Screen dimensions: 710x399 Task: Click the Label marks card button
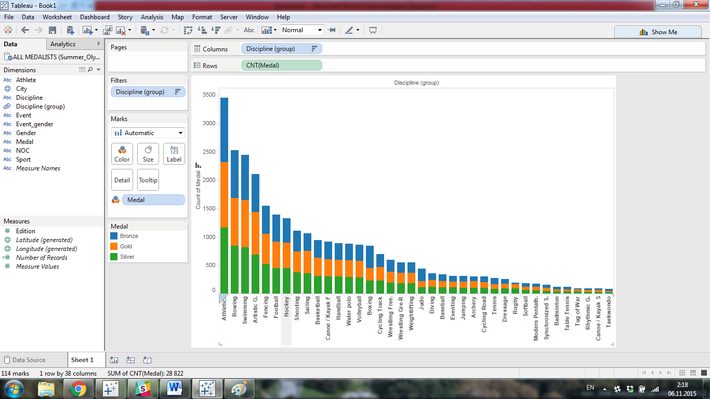pyautogui.click(x=174, y=154)
